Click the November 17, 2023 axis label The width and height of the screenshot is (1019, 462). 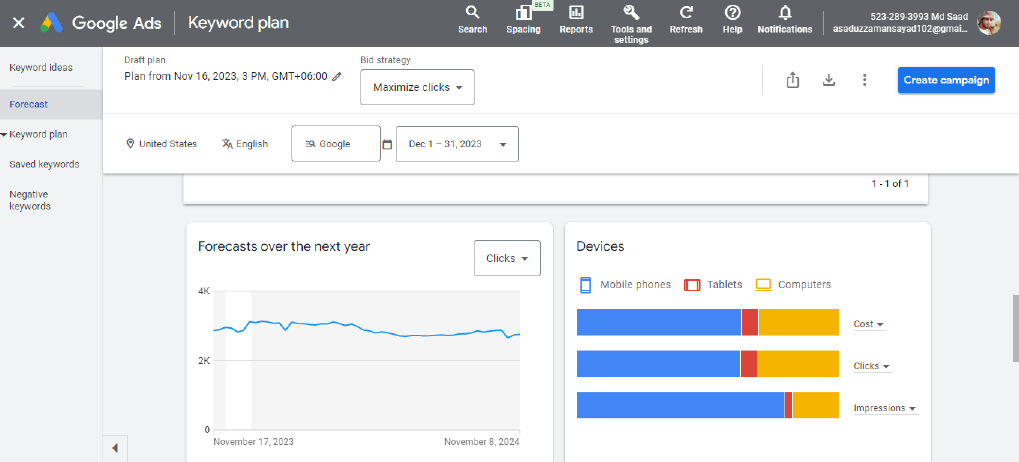pos(253,442)
